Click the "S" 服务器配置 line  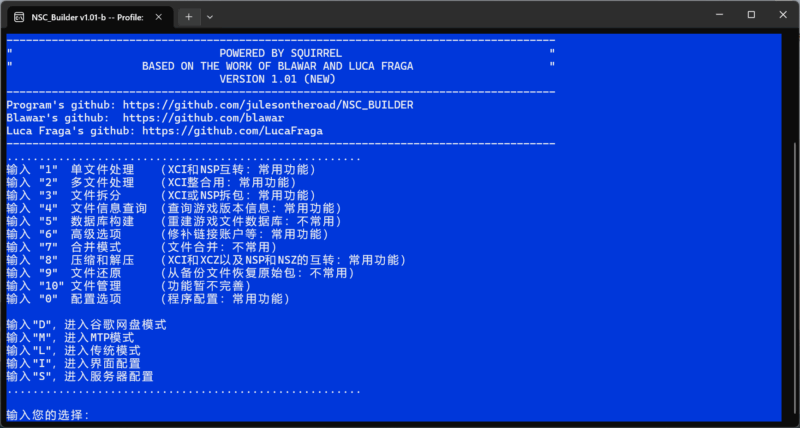pos(80,376)
